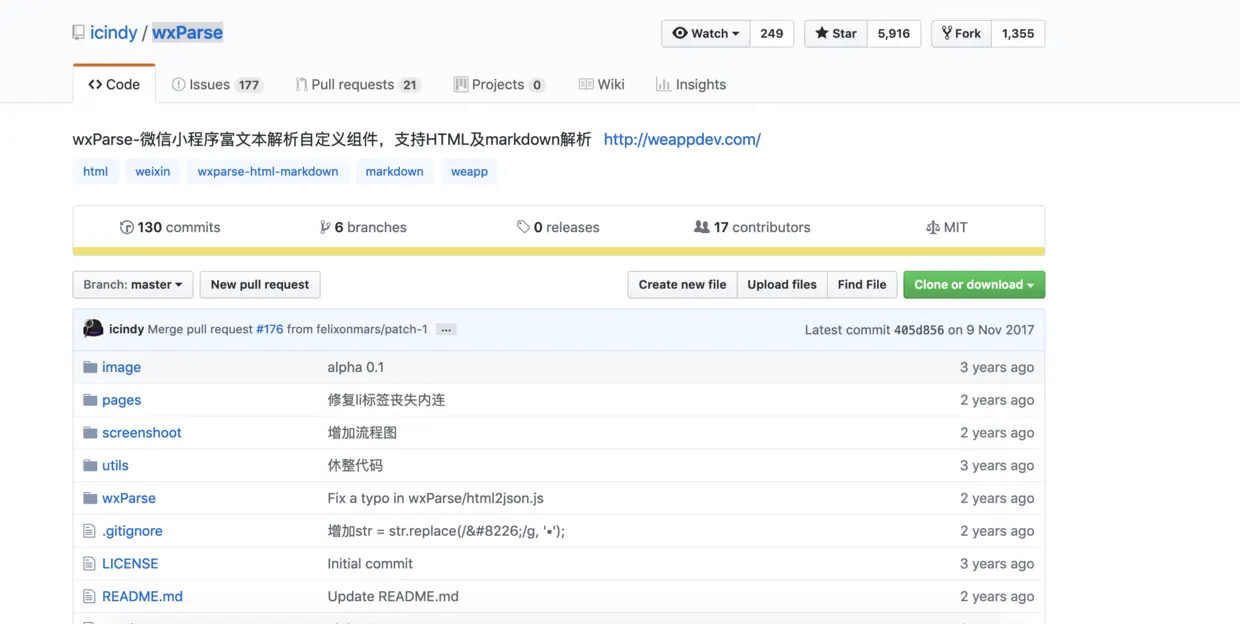Image resolution: width=1240 pixels, height=624 pixels.
Task: Click icindy's avatar in latest commit bar
Action: [x=93, y=329]
